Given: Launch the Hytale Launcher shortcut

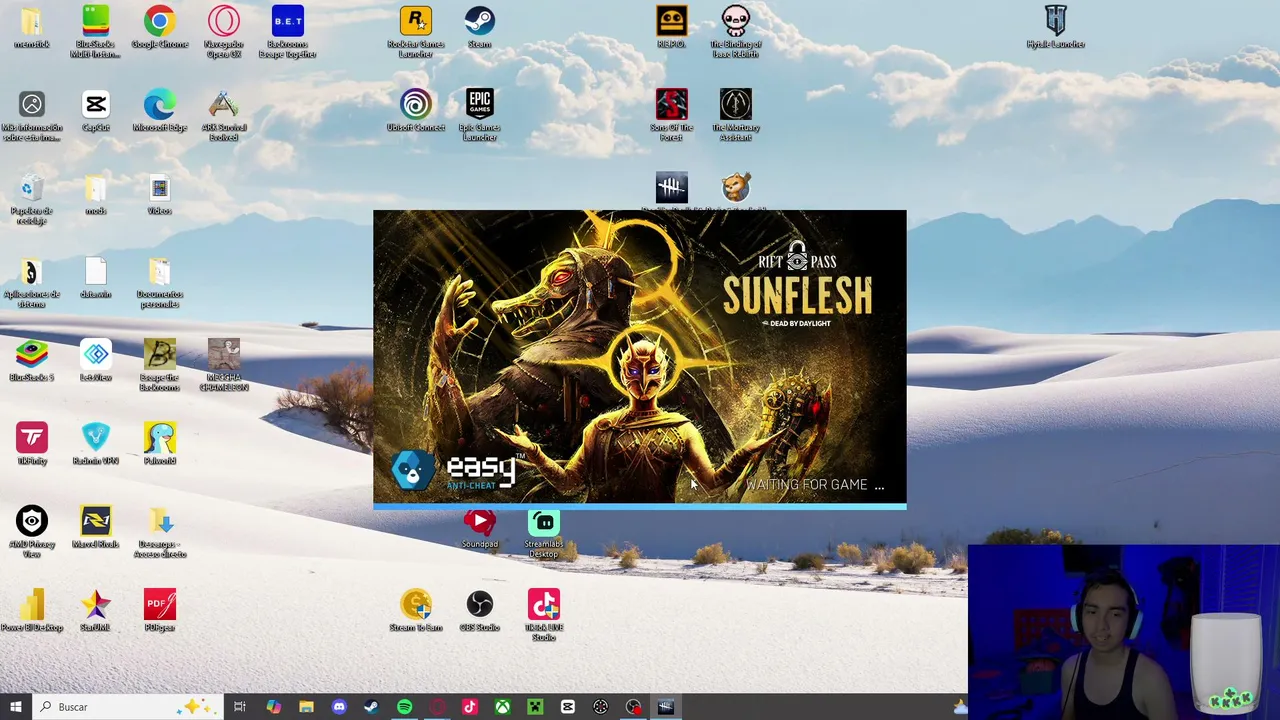Looking at the screenshot, I should point(1055,28).
